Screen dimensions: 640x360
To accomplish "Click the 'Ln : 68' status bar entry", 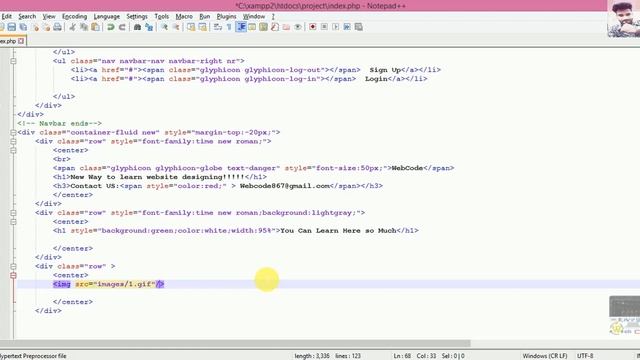I will coord(402,356).
